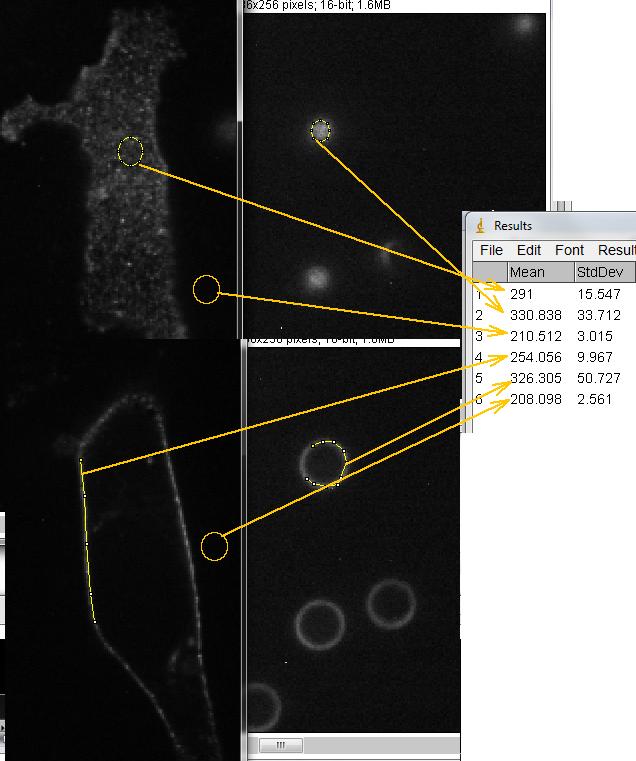Click the empty background circle ROI beside the top-left cell
The image size is (636, 761).
[206, 289]
